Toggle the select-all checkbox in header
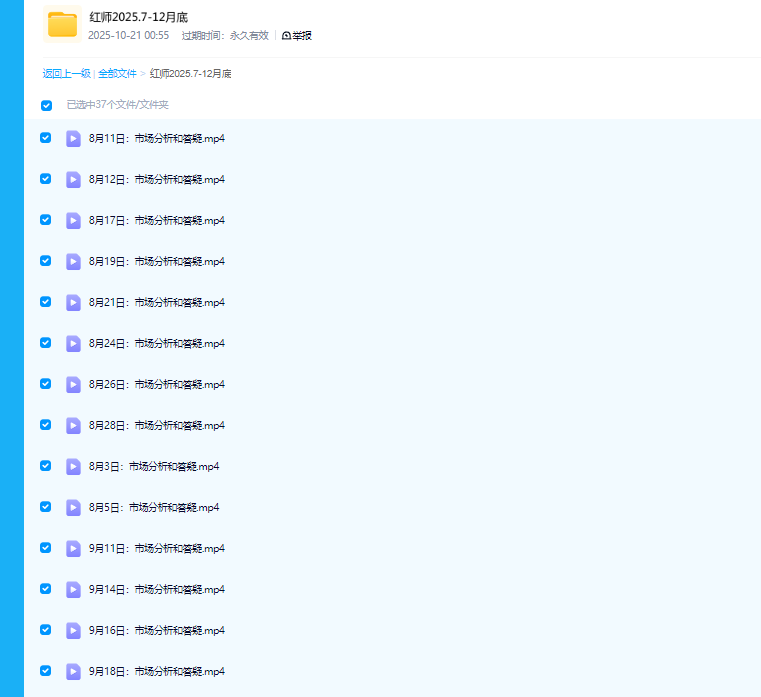Viewport: 761px width, 697px height. tap(46, 105)
